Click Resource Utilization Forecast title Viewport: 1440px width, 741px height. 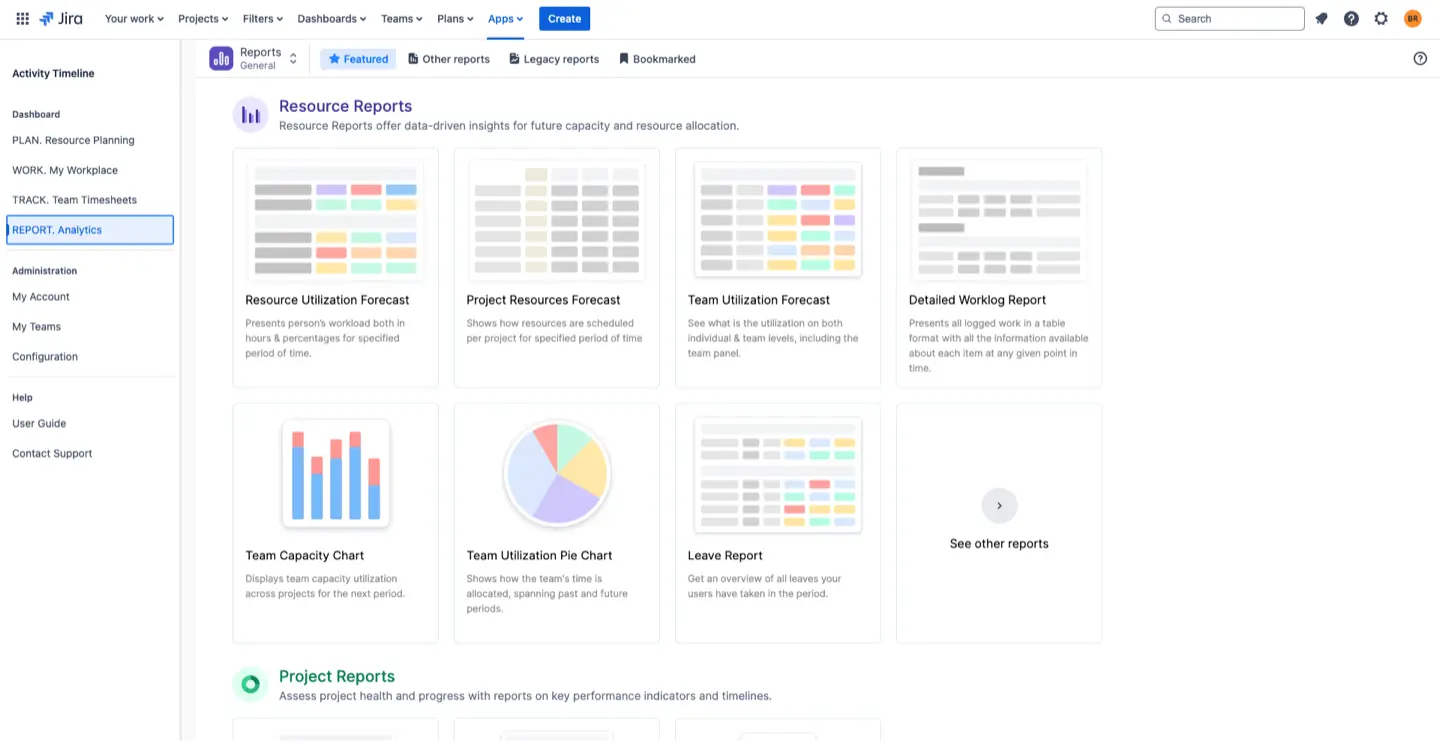pyautogui.click(x=327, y=300)
